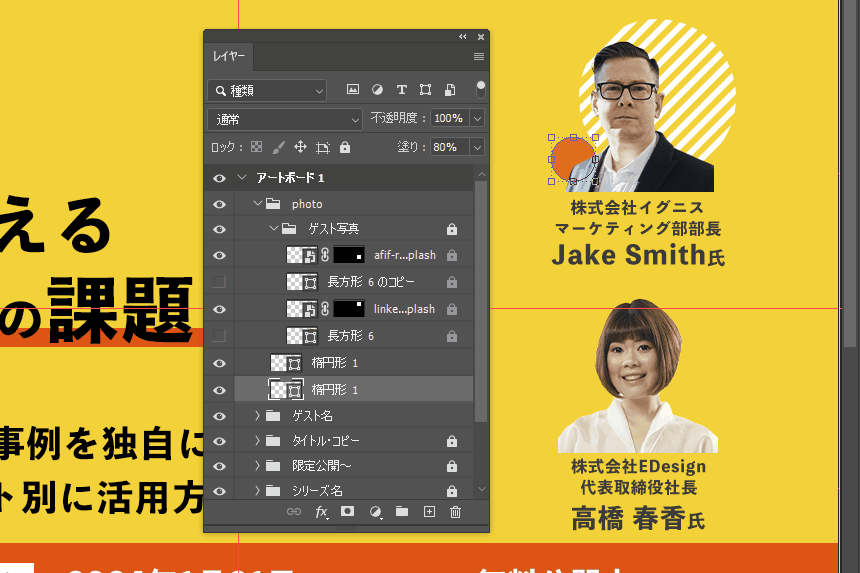
Task: Hide the ゲスト名 group
Action: [219, 416]
